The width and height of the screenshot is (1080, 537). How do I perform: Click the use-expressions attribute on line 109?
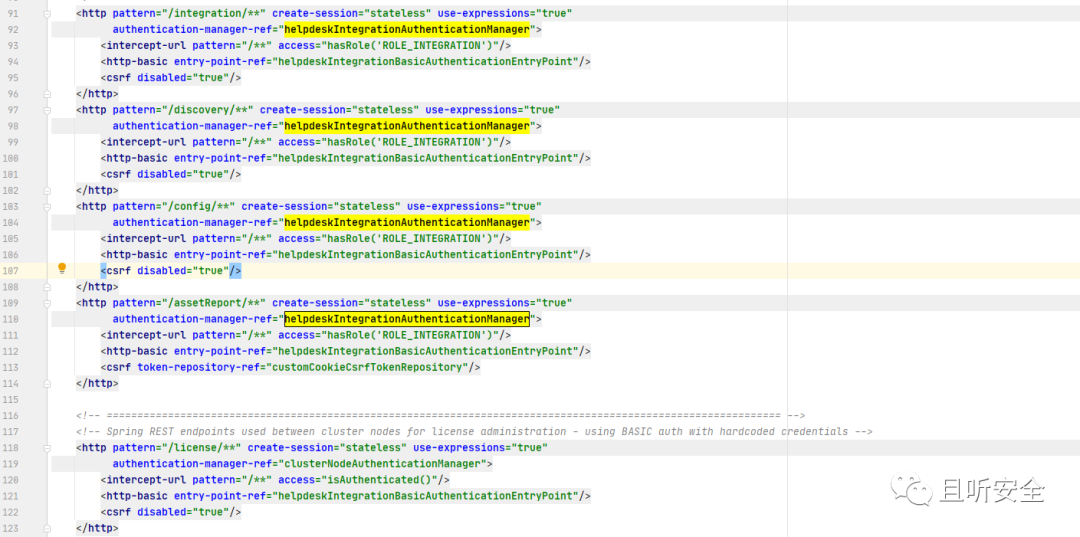pyautogui.click(x=506, y=302)
